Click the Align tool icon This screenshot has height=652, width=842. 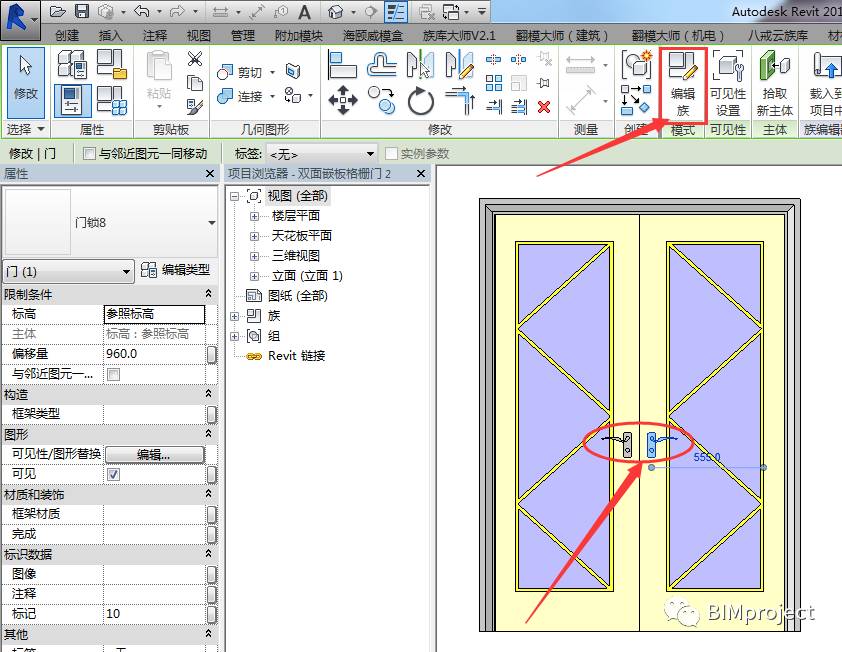pos(342,64)
